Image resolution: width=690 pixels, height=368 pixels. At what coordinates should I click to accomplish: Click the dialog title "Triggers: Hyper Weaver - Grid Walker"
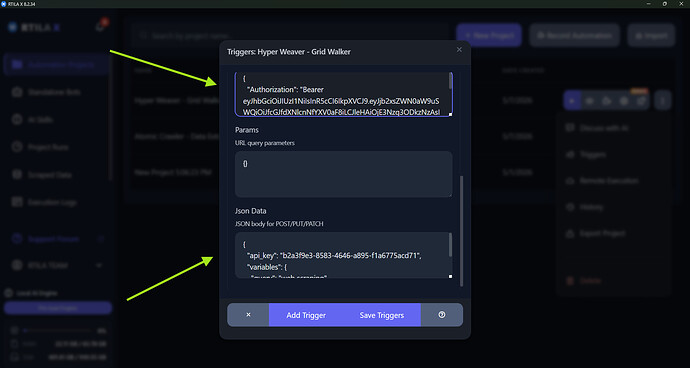pos(289,52)
